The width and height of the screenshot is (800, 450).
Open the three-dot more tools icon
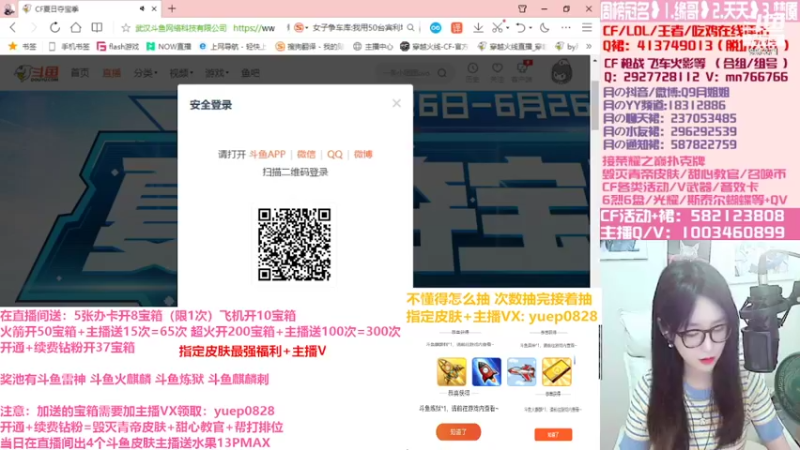click(566, 28)
